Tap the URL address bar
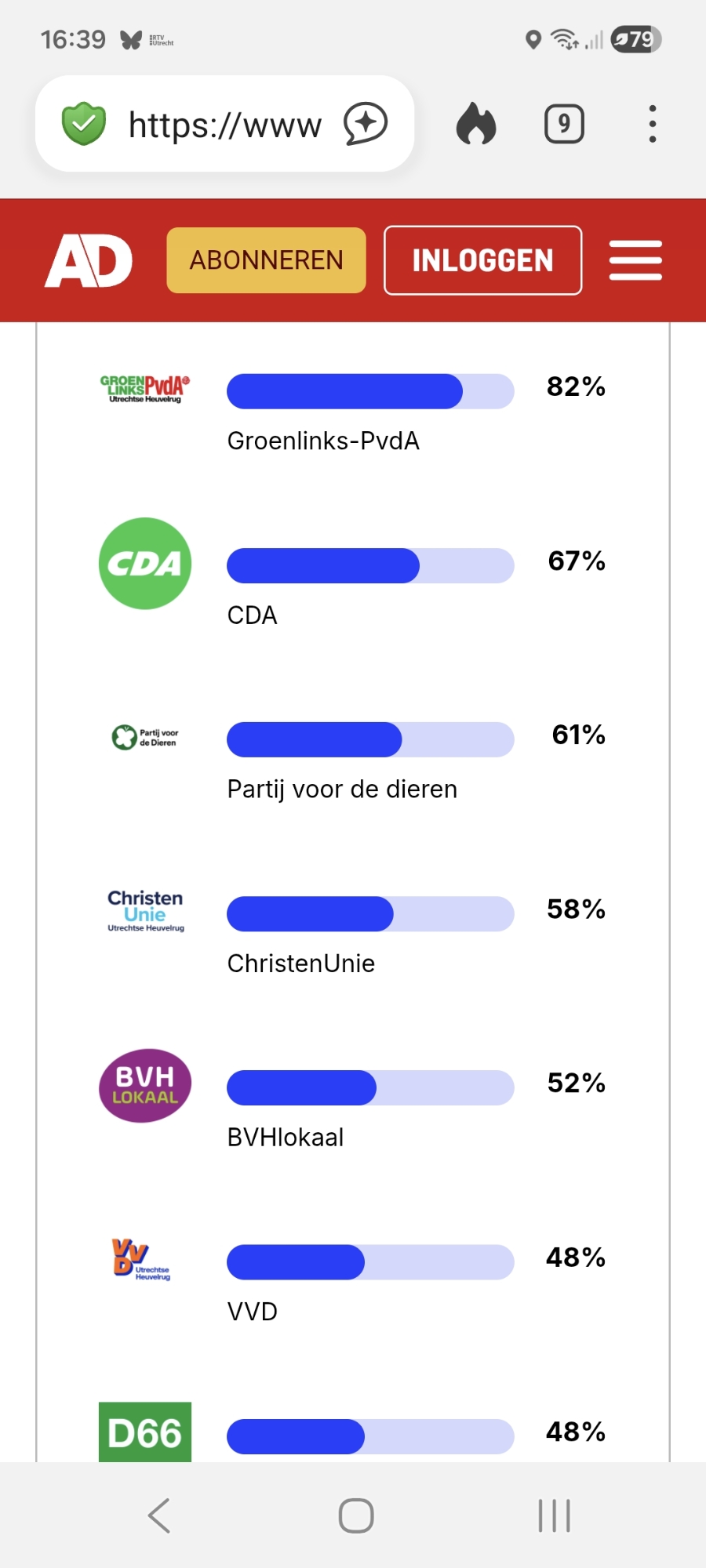Viewport: 706px width, 1568px height. coord(225,124)
